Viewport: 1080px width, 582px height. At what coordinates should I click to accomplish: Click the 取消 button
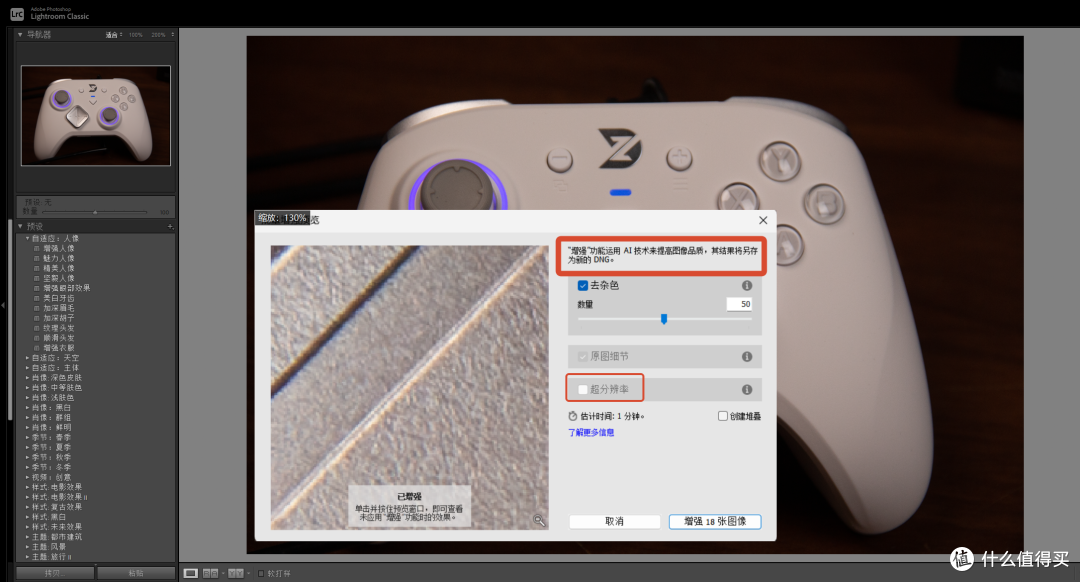point(614,521)
